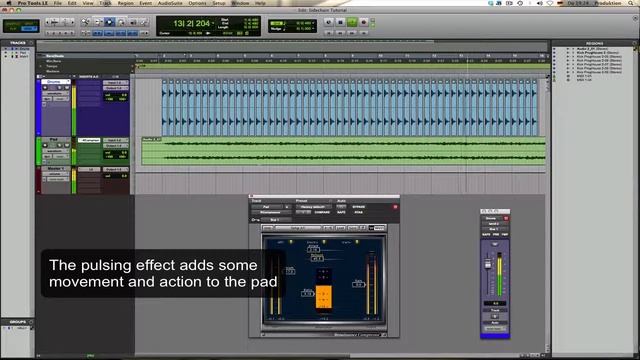The image size is (640, 360).
Task: Click the red target button in Drums output window
Action: coord(506,218)
